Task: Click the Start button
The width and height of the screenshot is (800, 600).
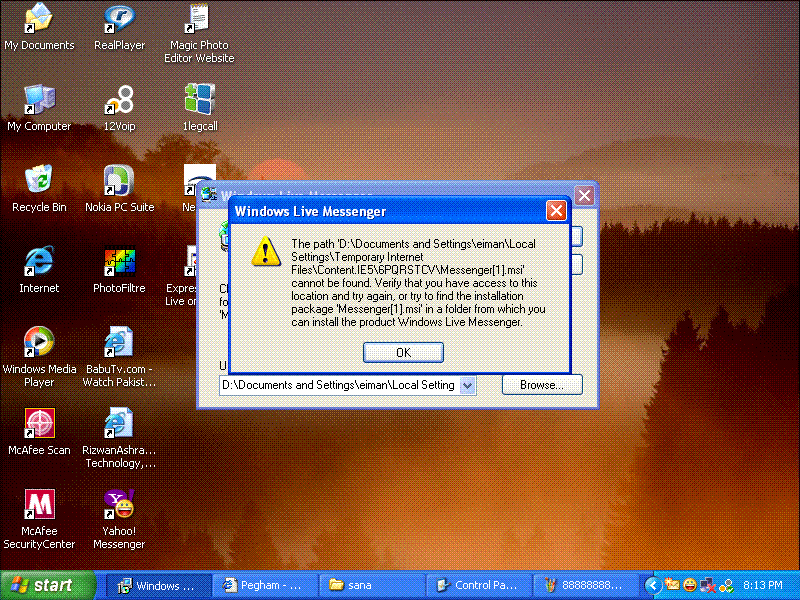Action: (48, 585)
